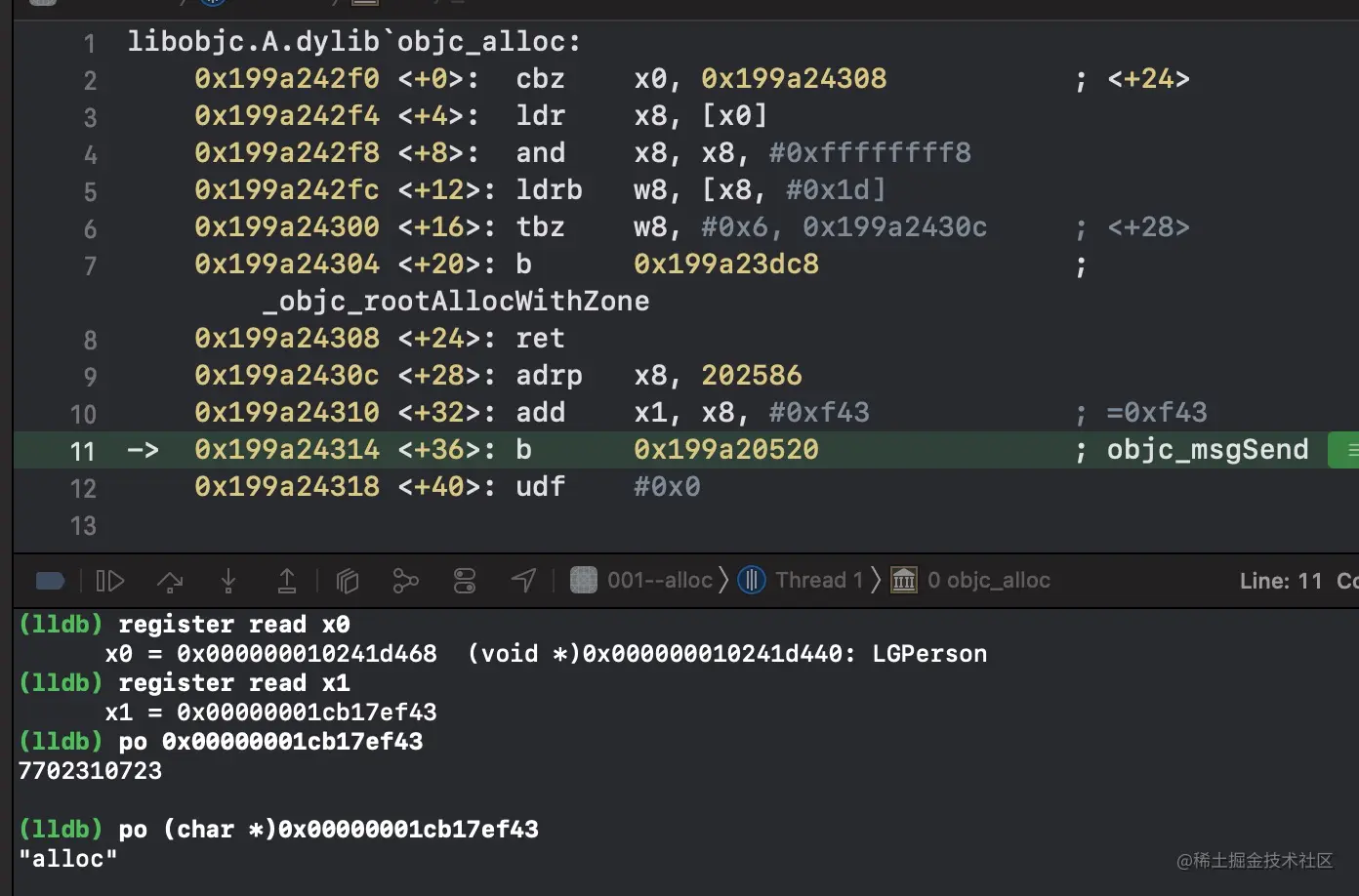Image resolution: width=1359 pixels, height=896 pixels.
Task: Toggle the breakpoints activation button
Action: coord(50,581)
